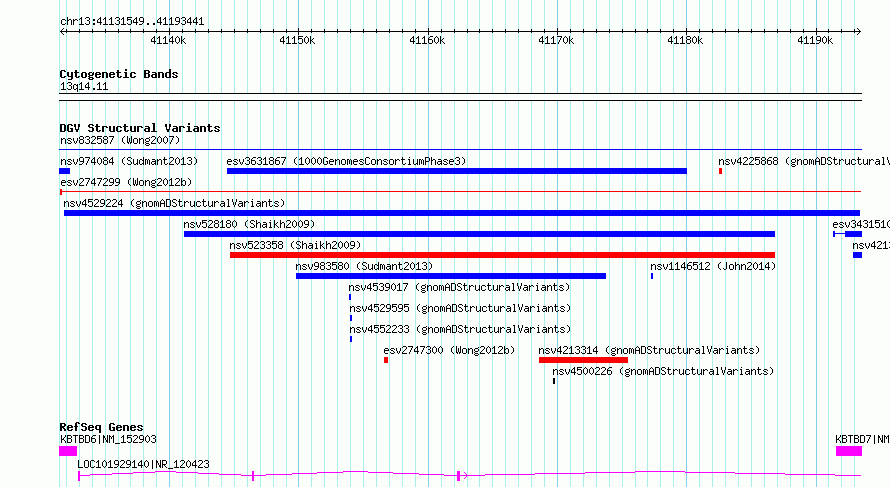890x487 pixels.
Task: Select variant label esv3631867 (1000GenomesConsortiumPhase3)
Action: (x=346, y=161)
